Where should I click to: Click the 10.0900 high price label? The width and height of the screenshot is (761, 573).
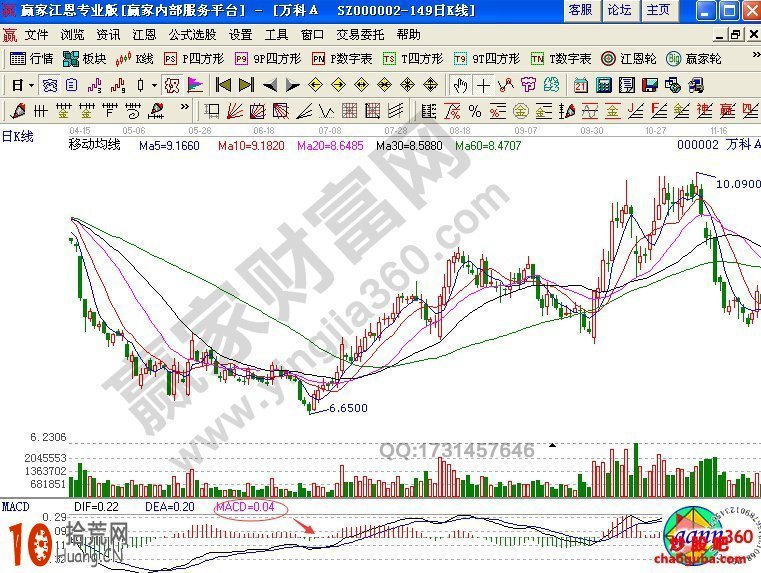coord(738,184)
